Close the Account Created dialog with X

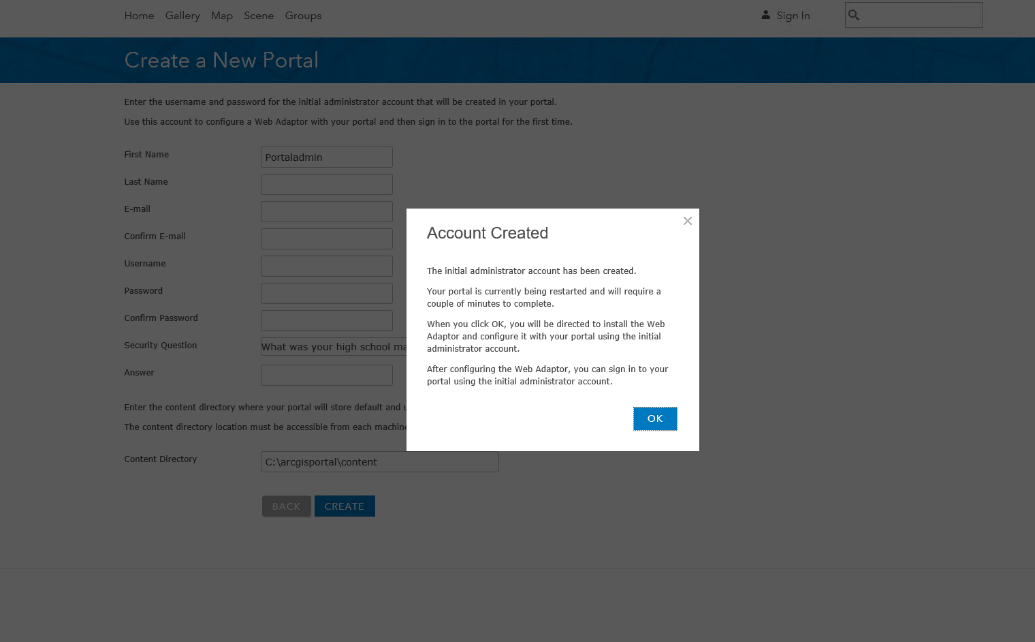click(x=687, y=221)
